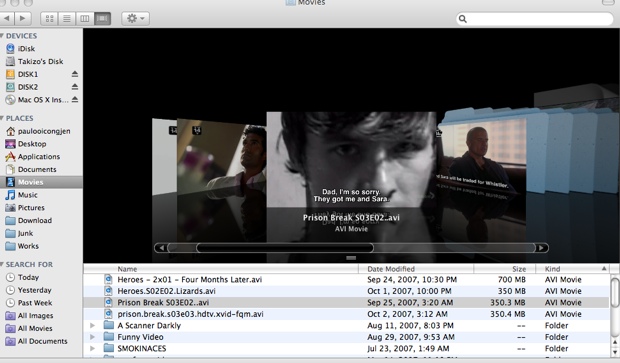Open the All Movies smart search
The width and height of the screenshot is (620, 363).
coord(35,328)
